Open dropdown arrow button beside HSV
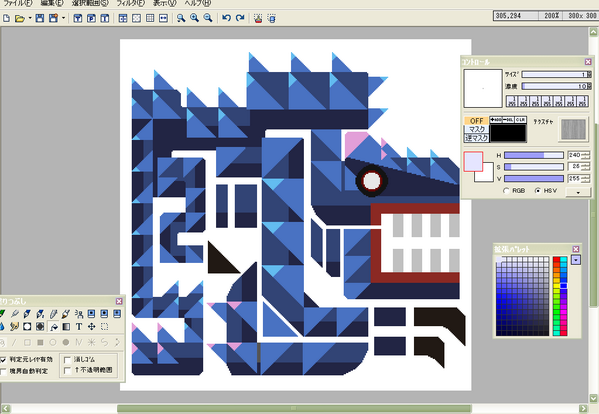599x414 pixels. [578, 192]
